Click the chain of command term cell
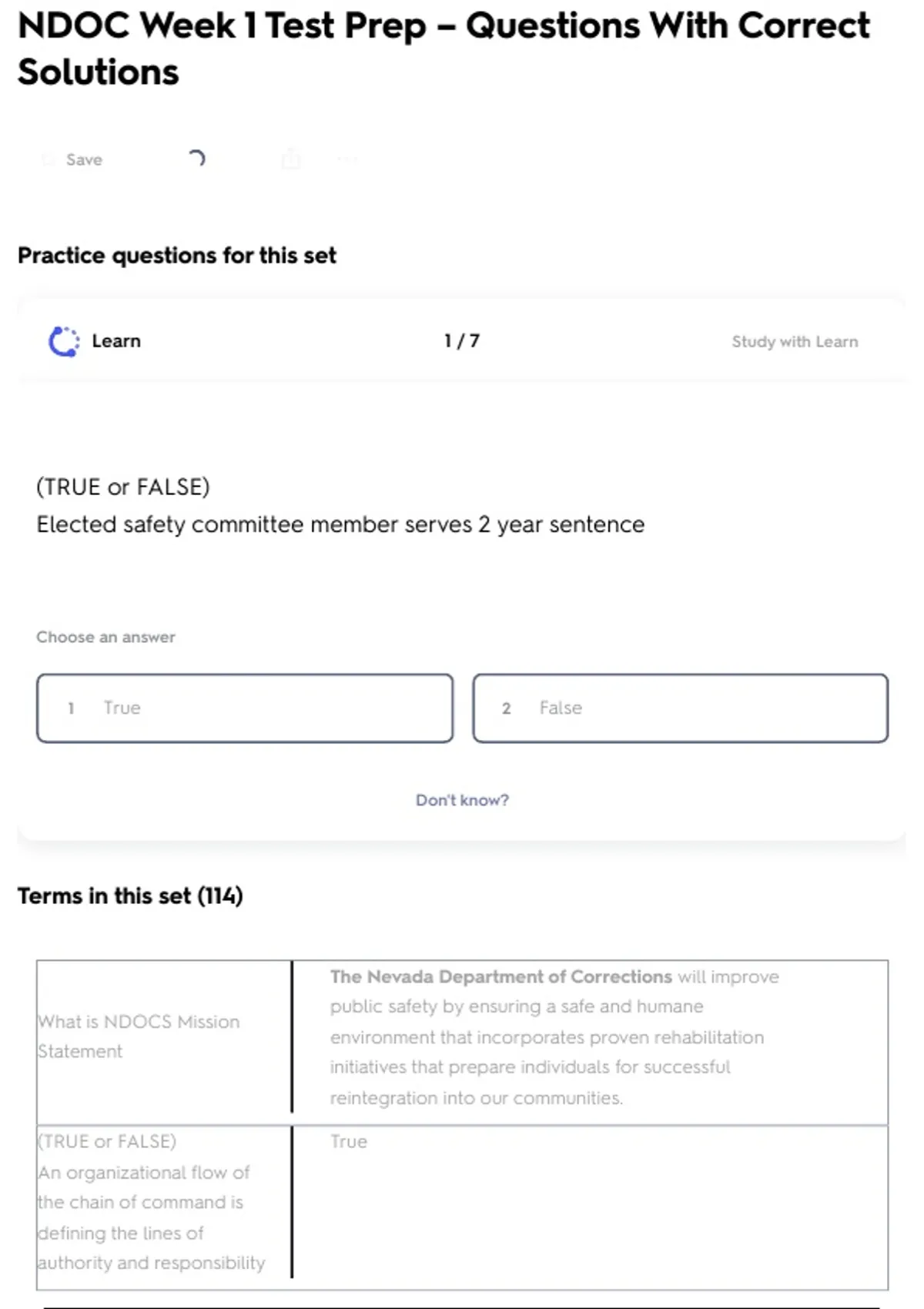The image size is (924, 1309). [152, 1202]
